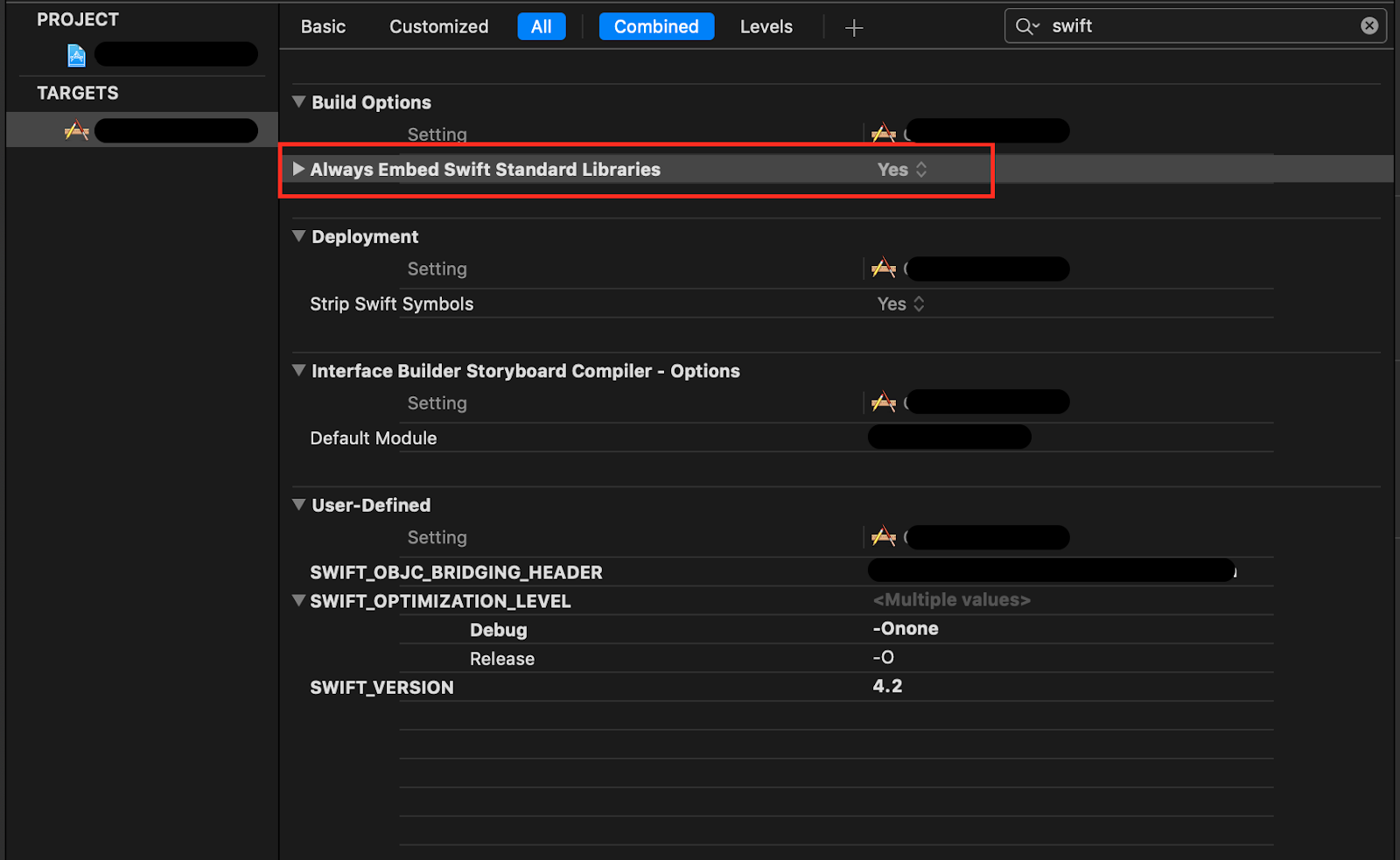This screenshot has height=860, width=1400.
Task: Select the project file icon under PROJECT
Action: 77,55
